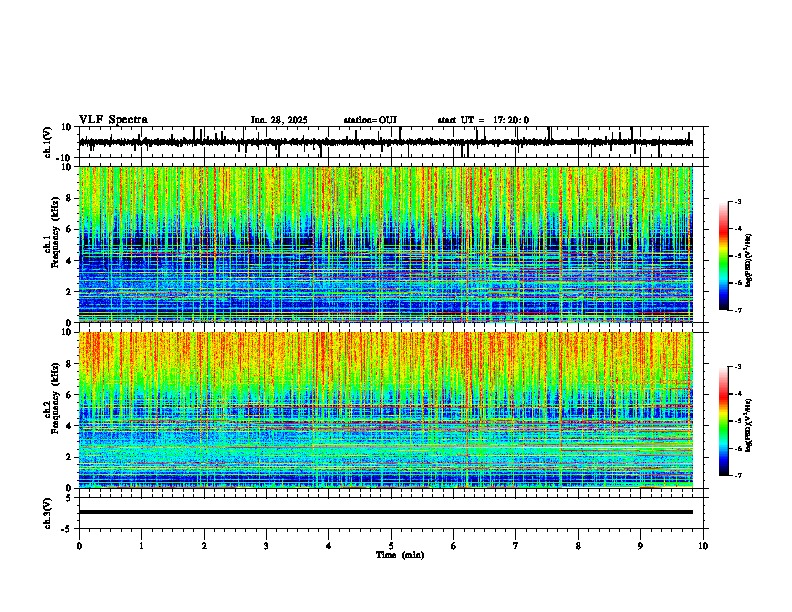This screenshot has height=612, width=792.
Task: Click the "station=OUJ" header label
Action: [370, 120]
